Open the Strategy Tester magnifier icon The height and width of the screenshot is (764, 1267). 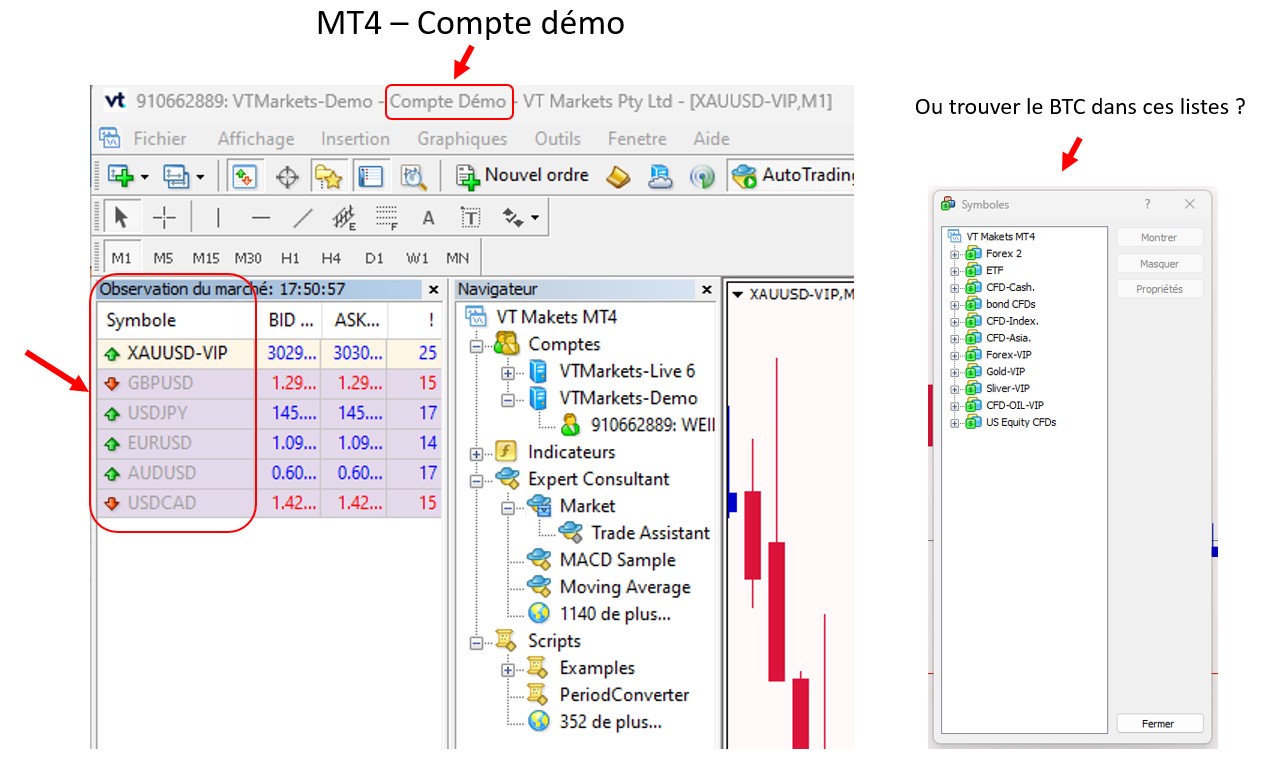coord(413,177)
